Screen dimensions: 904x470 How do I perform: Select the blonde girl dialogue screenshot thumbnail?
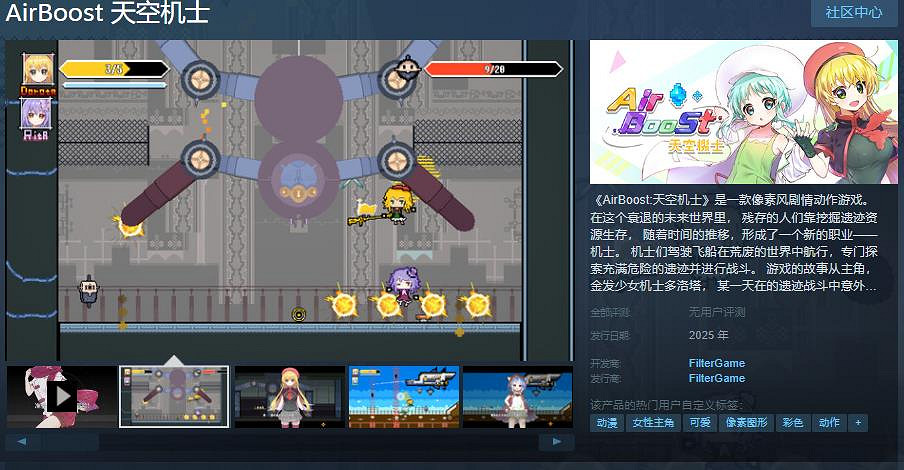pyautogui.click(x=289, y=397)
